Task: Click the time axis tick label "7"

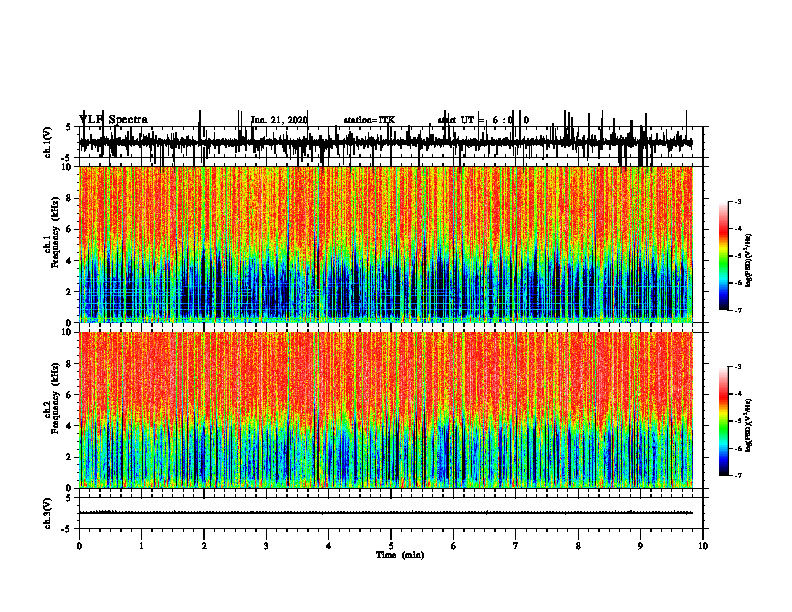Action: point(516,546)
